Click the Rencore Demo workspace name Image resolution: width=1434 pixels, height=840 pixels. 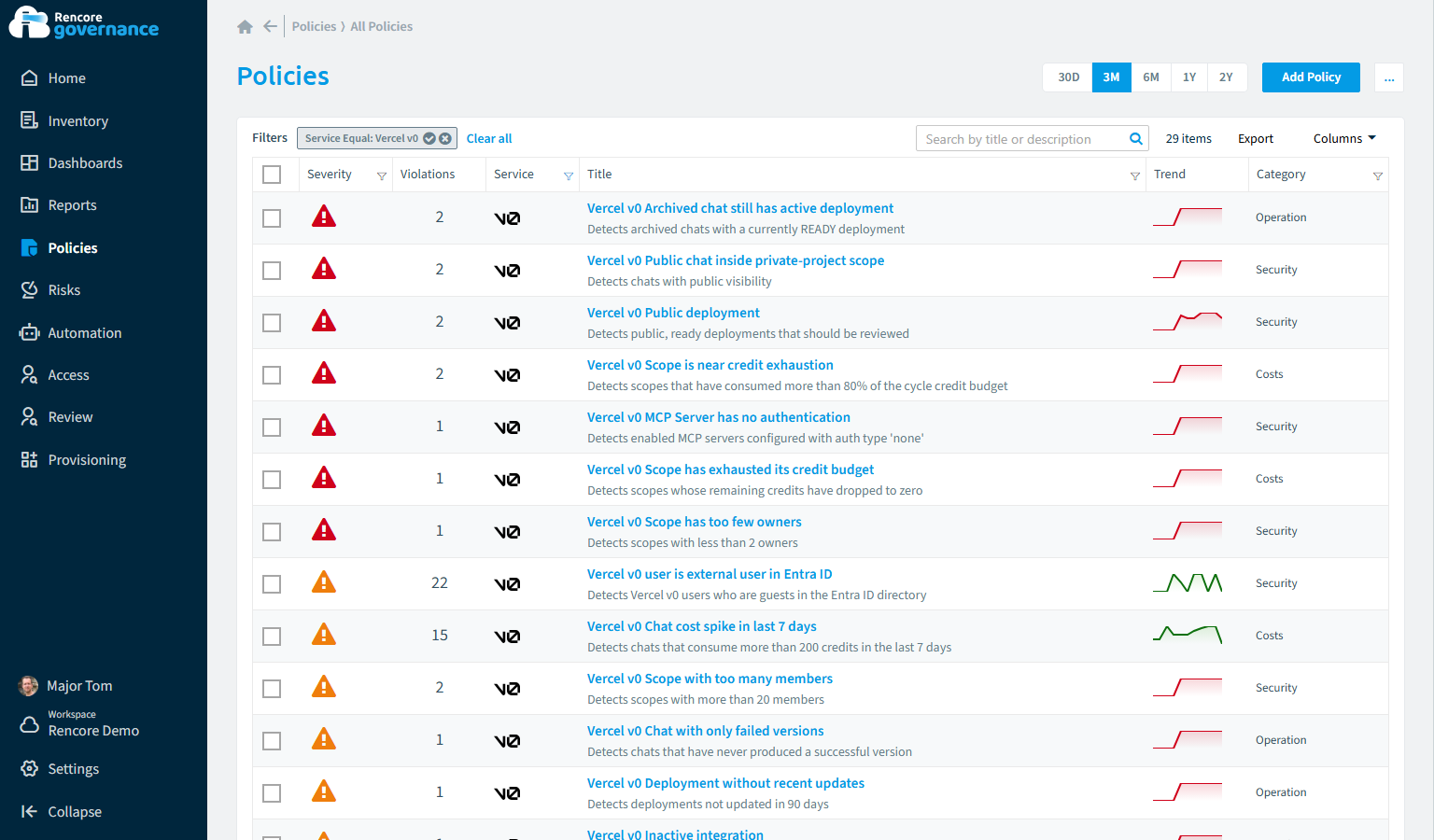[x=93, y=731]
